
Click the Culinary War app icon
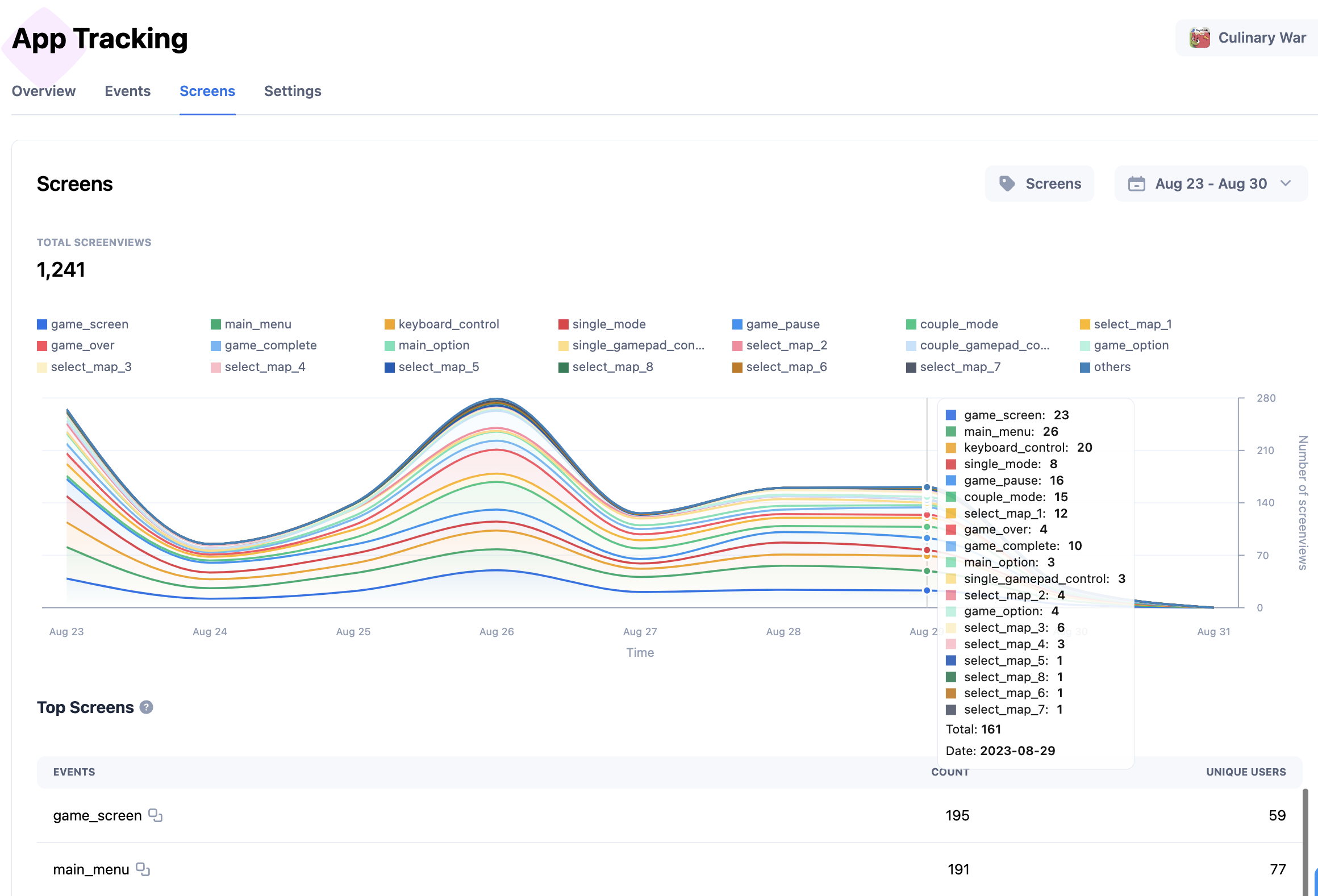click(x=1199, y=38)
